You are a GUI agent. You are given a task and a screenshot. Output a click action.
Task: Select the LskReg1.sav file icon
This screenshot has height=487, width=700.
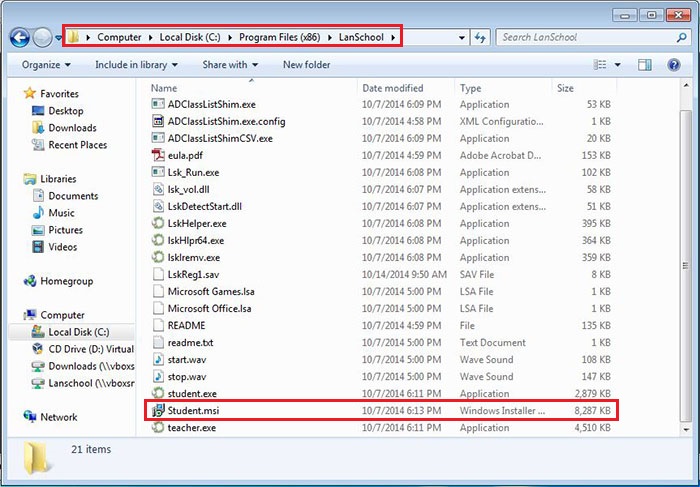pos(158,275)
